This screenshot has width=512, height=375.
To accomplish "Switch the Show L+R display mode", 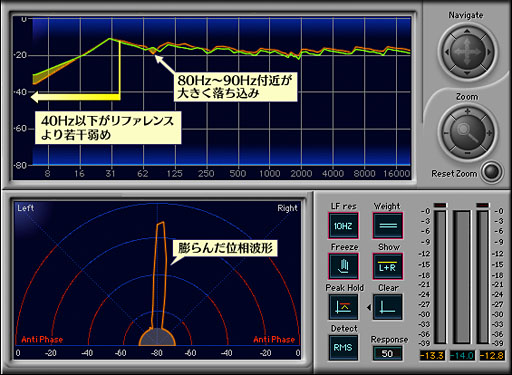I will click(x=388, y=266).
